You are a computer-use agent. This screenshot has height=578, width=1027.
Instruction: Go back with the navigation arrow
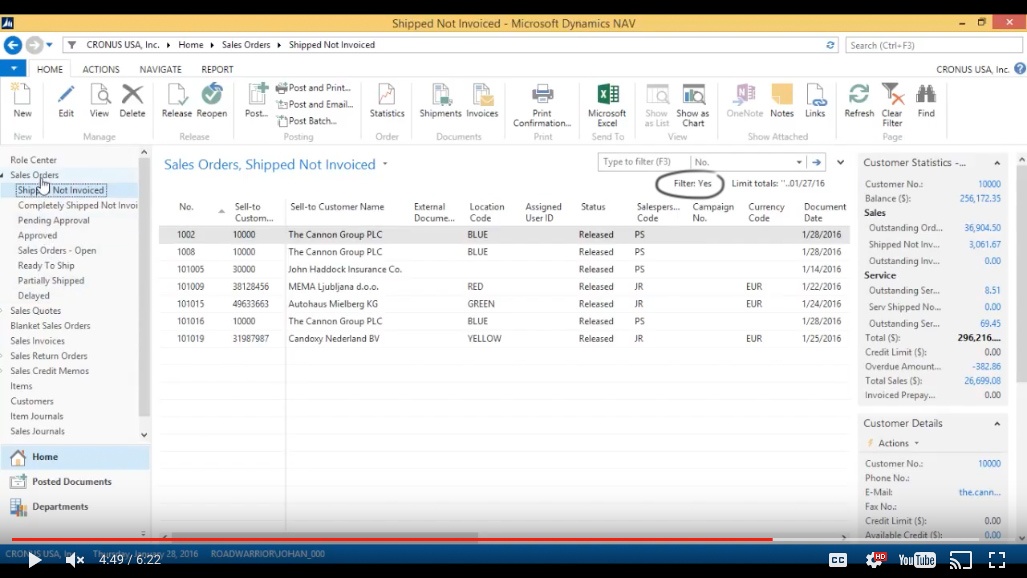pyautogui.click(x=12, y=45)
